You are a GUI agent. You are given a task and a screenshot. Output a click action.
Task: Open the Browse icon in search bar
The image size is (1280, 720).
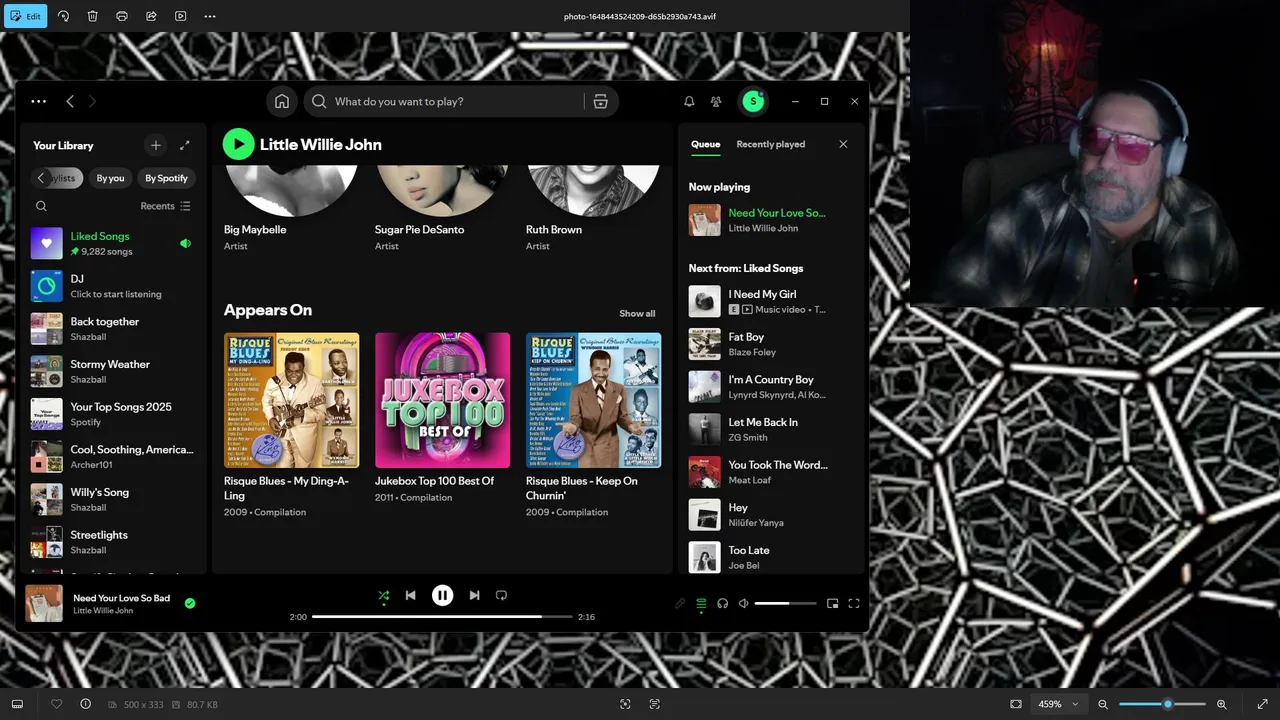pyautogui.click(x=600, y=101)
